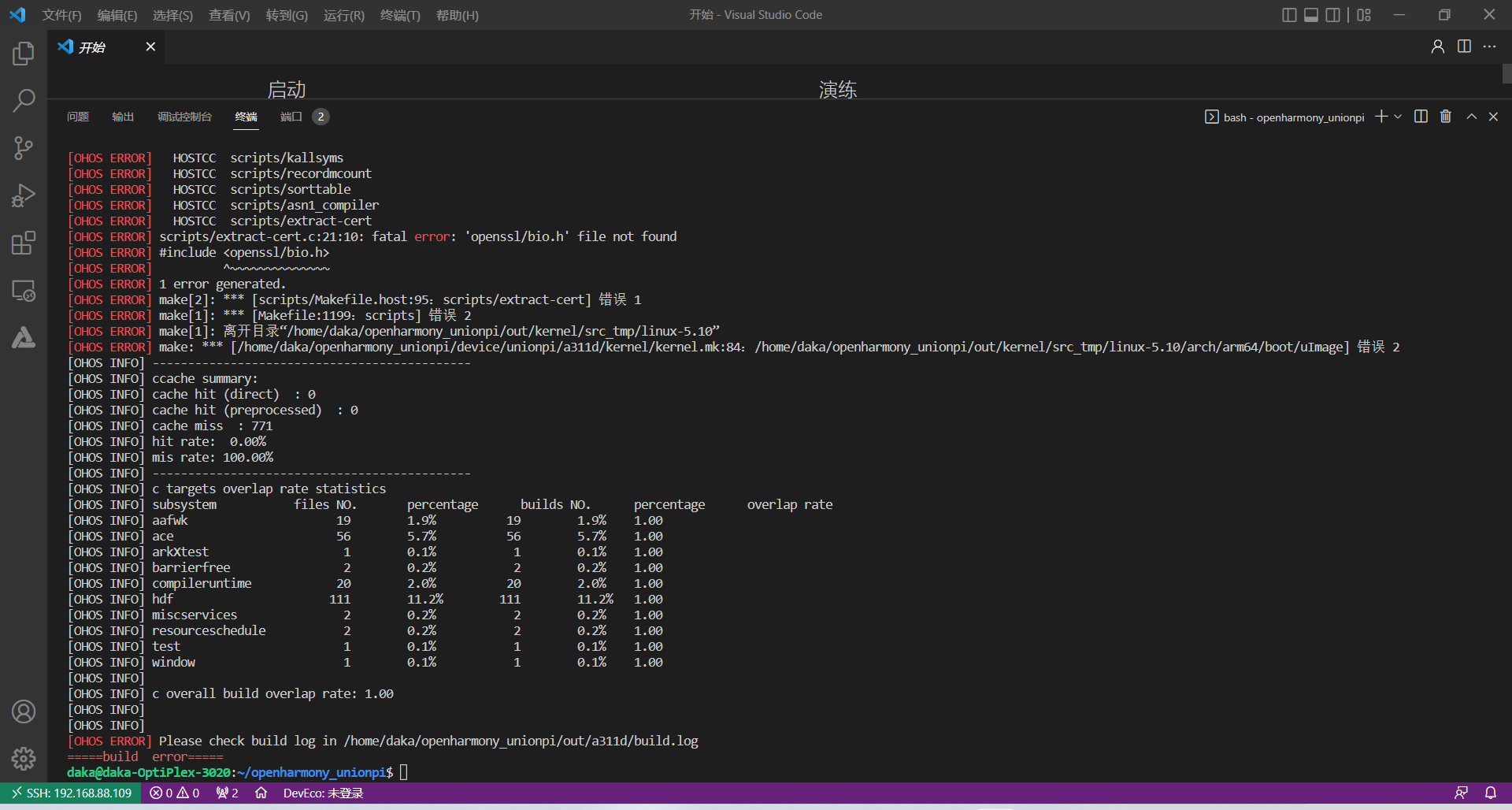Toggle secondary side bar visibility
The image size is (1512, 810).
click(x=1332, y=15)
